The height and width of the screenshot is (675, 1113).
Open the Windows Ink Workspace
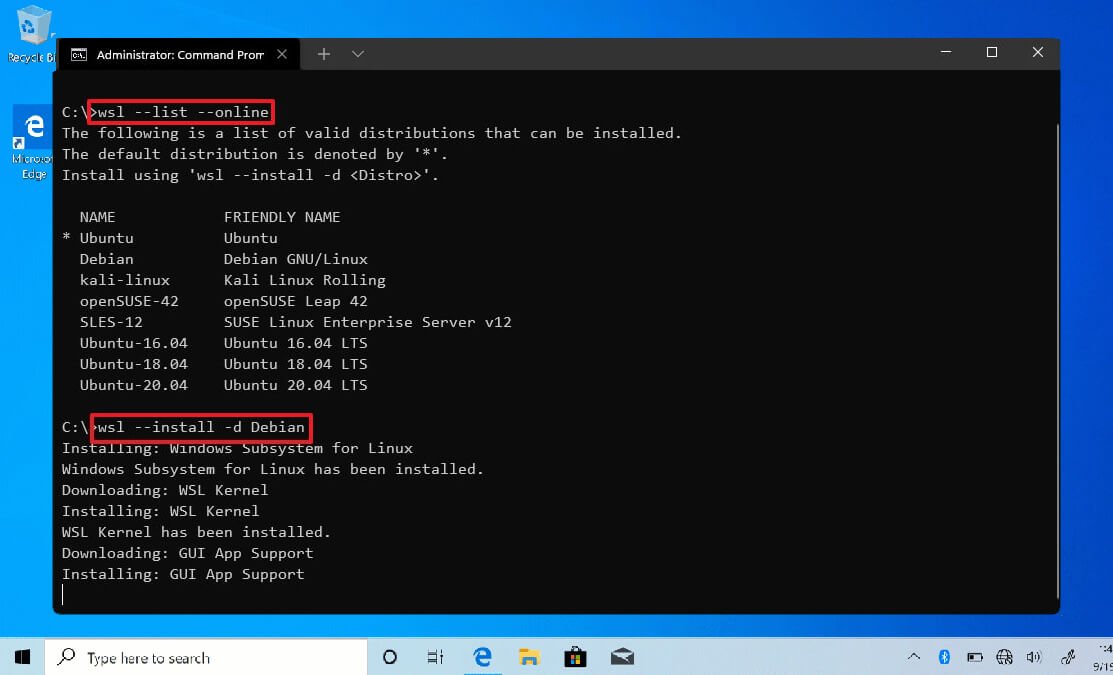[1066, 657]
